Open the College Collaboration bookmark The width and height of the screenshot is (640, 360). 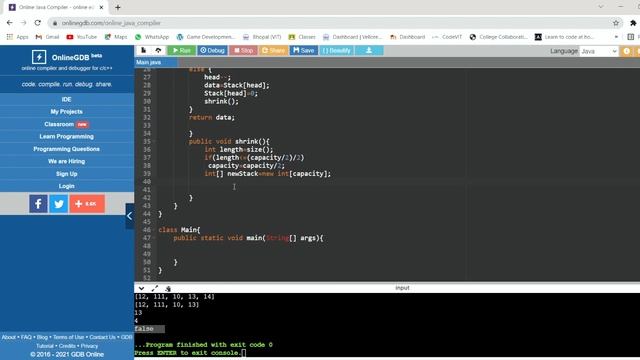click(499, 37)
